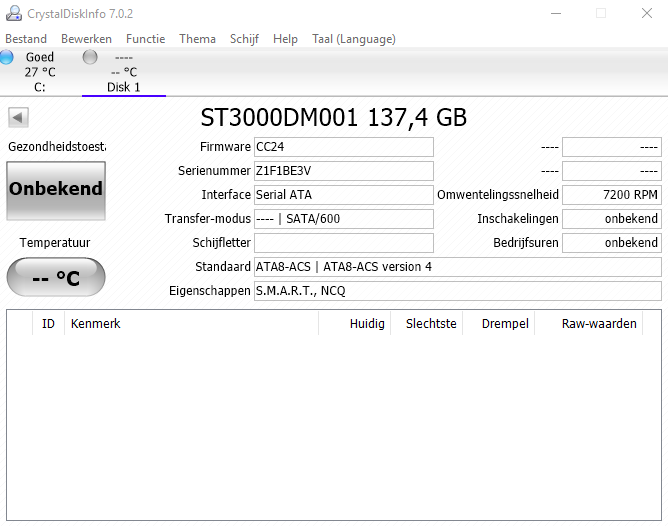
Task: Go to previous disk with the left arrow
Action: pyautogui.click(x=18, y=117)
